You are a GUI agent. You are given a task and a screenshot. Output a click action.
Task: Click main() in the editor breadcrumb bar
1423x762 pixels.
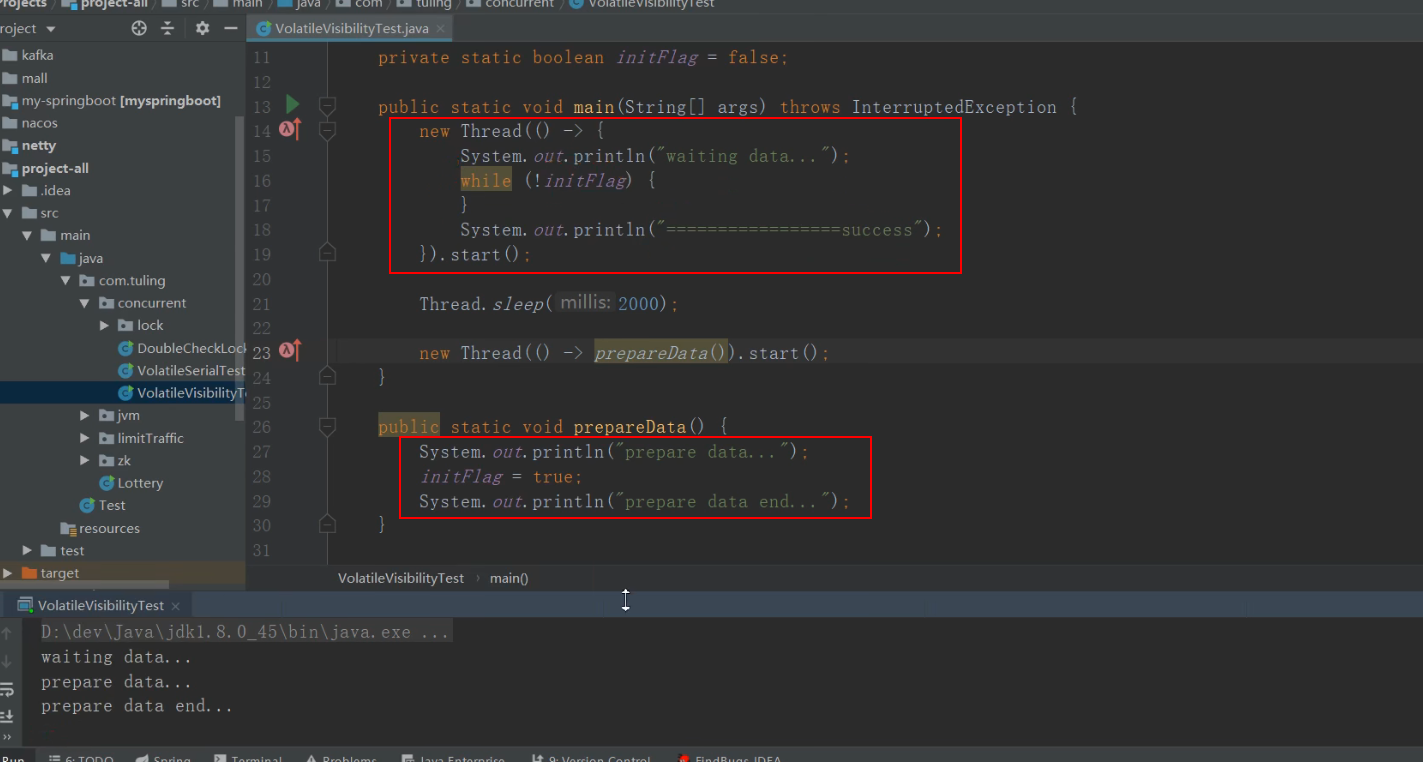coord(509,578)
